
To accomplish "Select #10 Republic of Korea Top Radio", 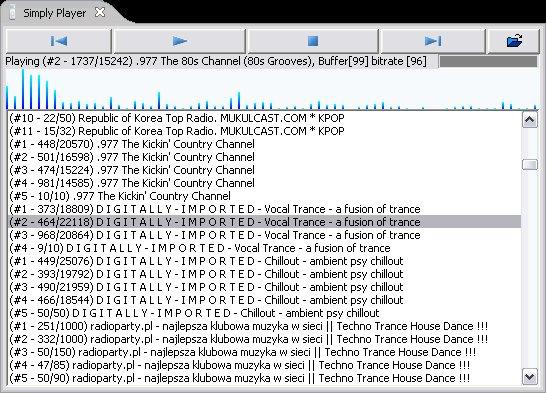I will click(264, 118).
